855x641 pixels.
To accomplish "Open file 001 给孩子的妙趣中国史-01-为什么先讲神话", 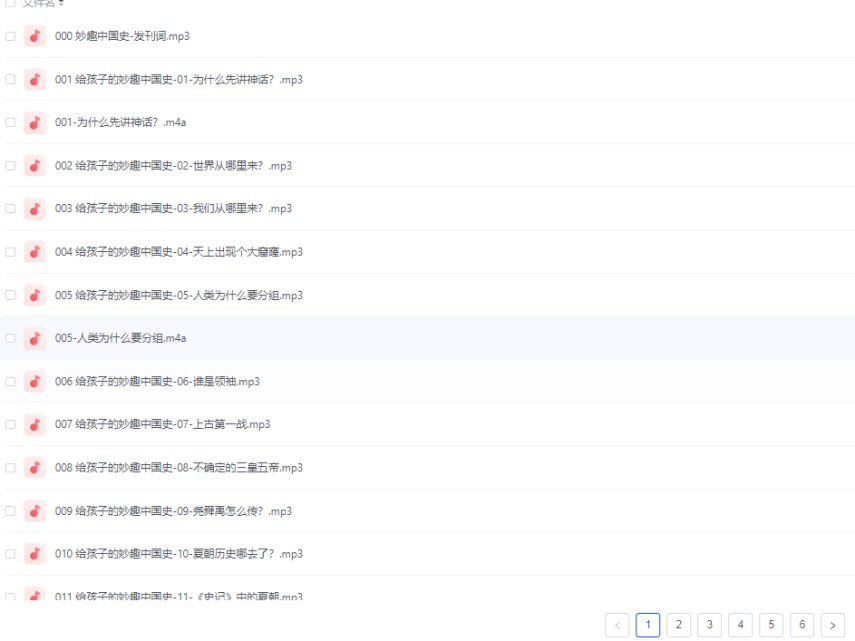I will pos(178,80).
